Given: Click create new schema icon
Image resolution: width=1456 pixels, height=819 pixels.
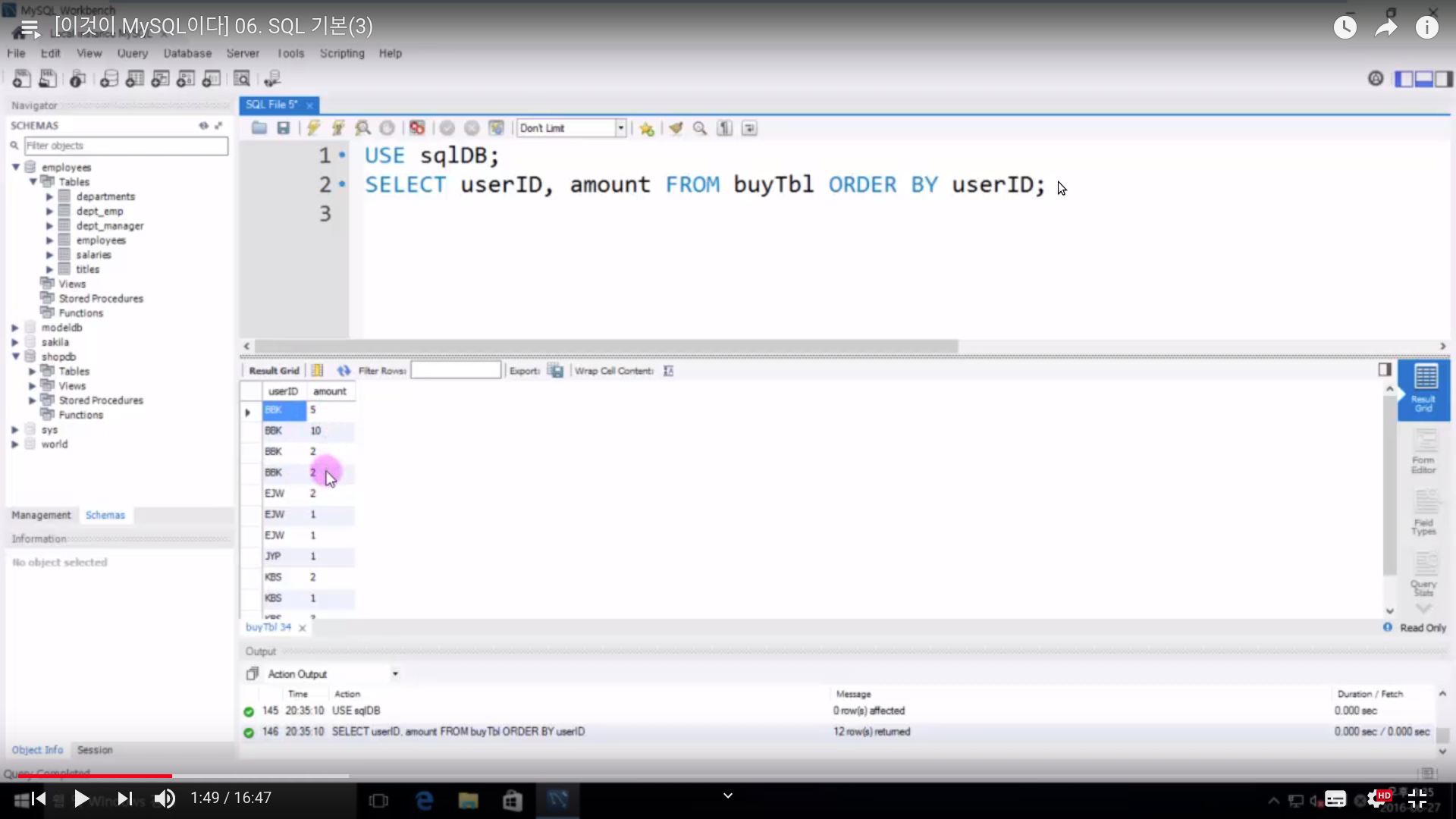Looking at the screenshot, I should [x=109, y=78].
